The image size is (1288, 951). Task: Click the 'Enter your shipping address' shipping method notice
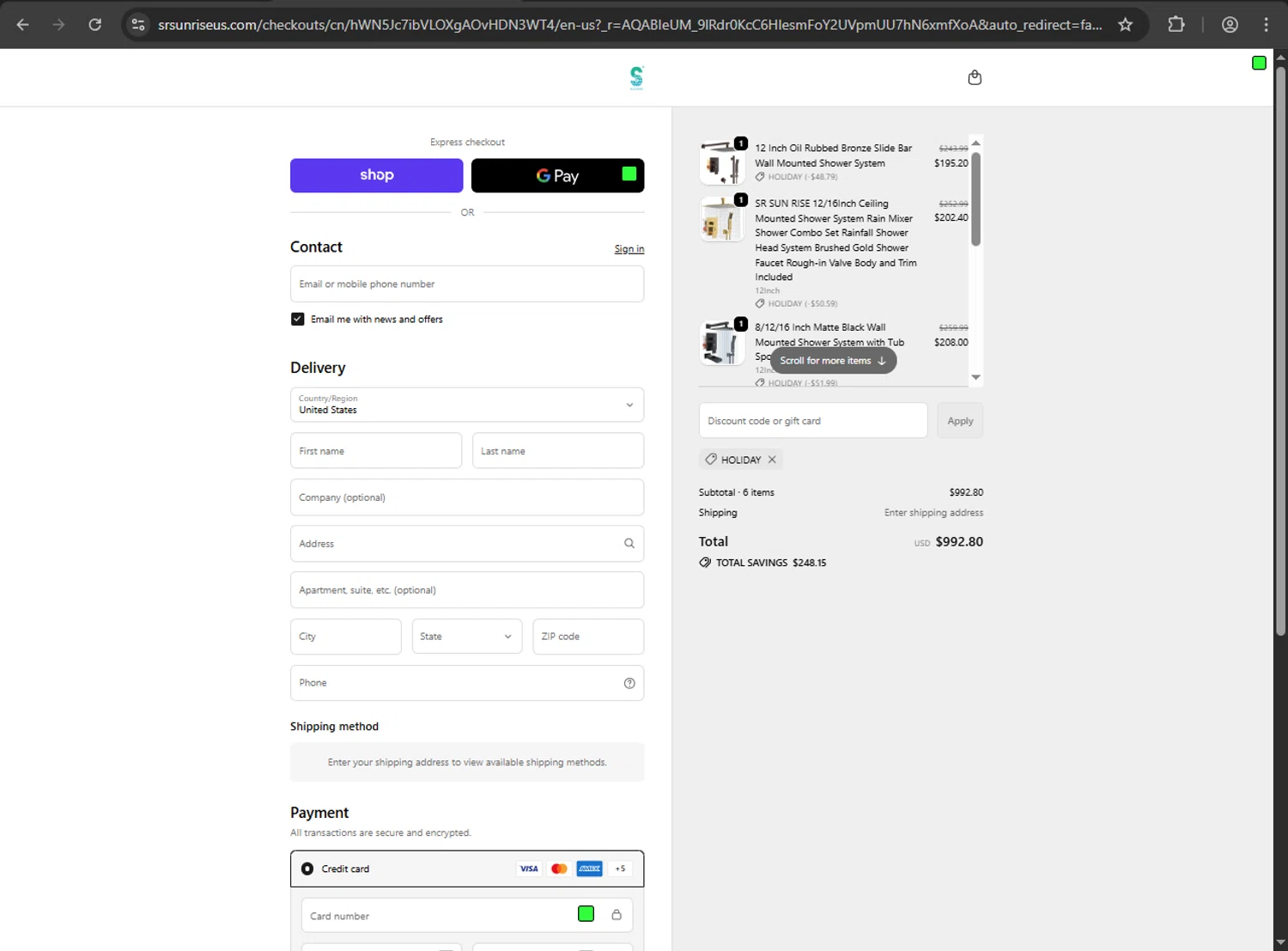467,762
